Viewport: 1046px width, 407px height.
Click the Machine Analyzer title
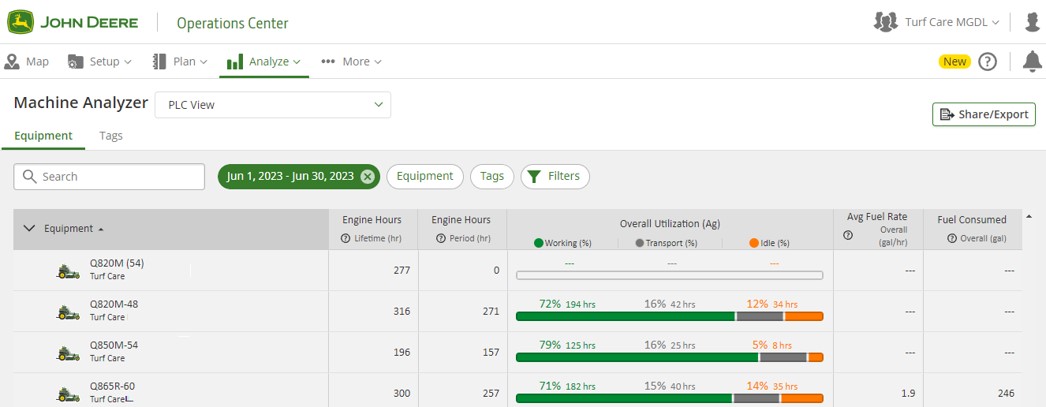[81, 103]
